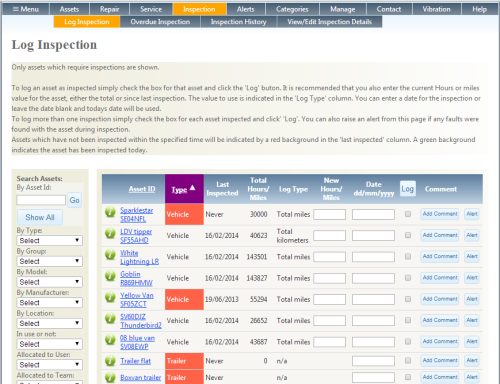The image size is (500, 384).
Task: Switch to Inspection History tab
Action: (x=238, y=22)
